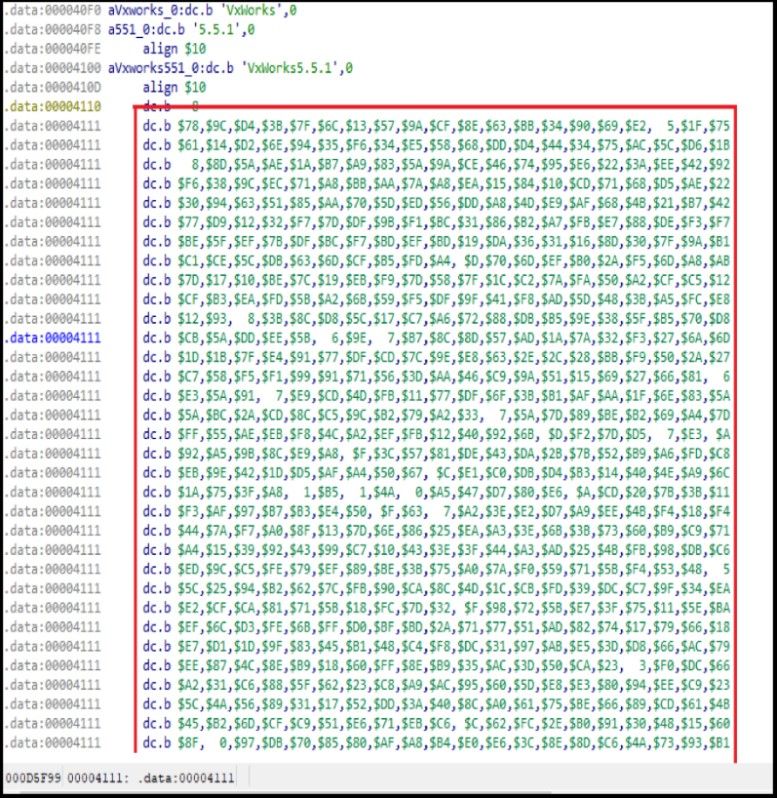Click the line beginning $5C,$4A,$56
777x798 pixels.
[x=436, y=704]
